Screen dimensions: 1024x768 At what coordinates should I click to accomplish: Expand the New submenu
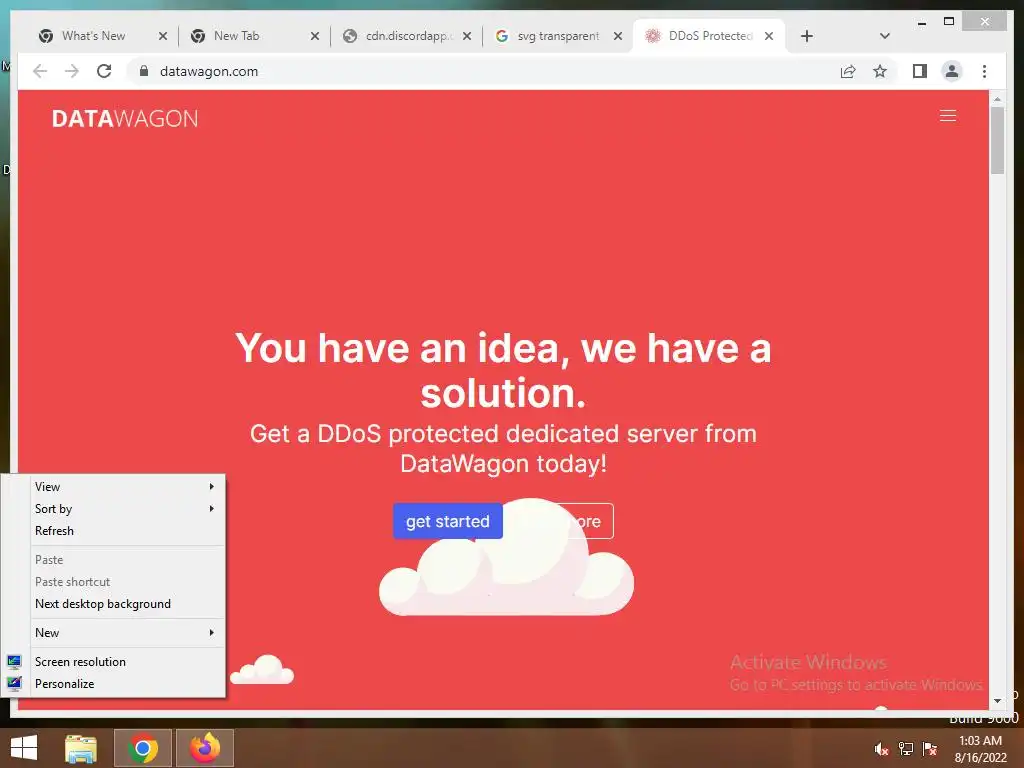(124, 633)
